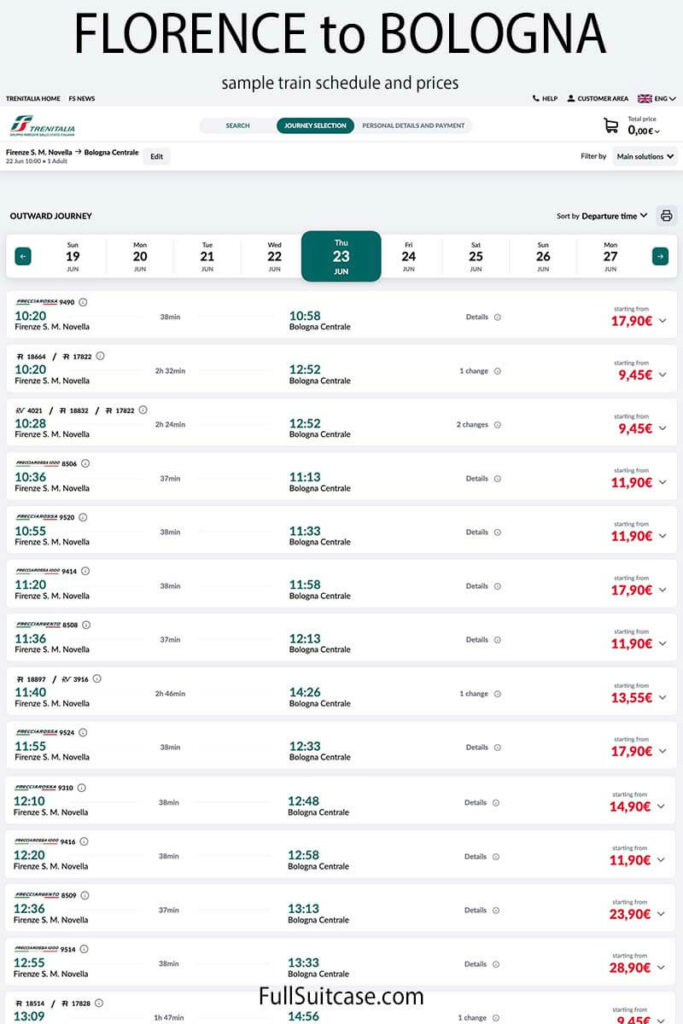Image resolution: width=683 pixels, height=1024 pixels.
Task: Go to next dates with right arrow
Action: pyautogui.click(x=660, y=257)
